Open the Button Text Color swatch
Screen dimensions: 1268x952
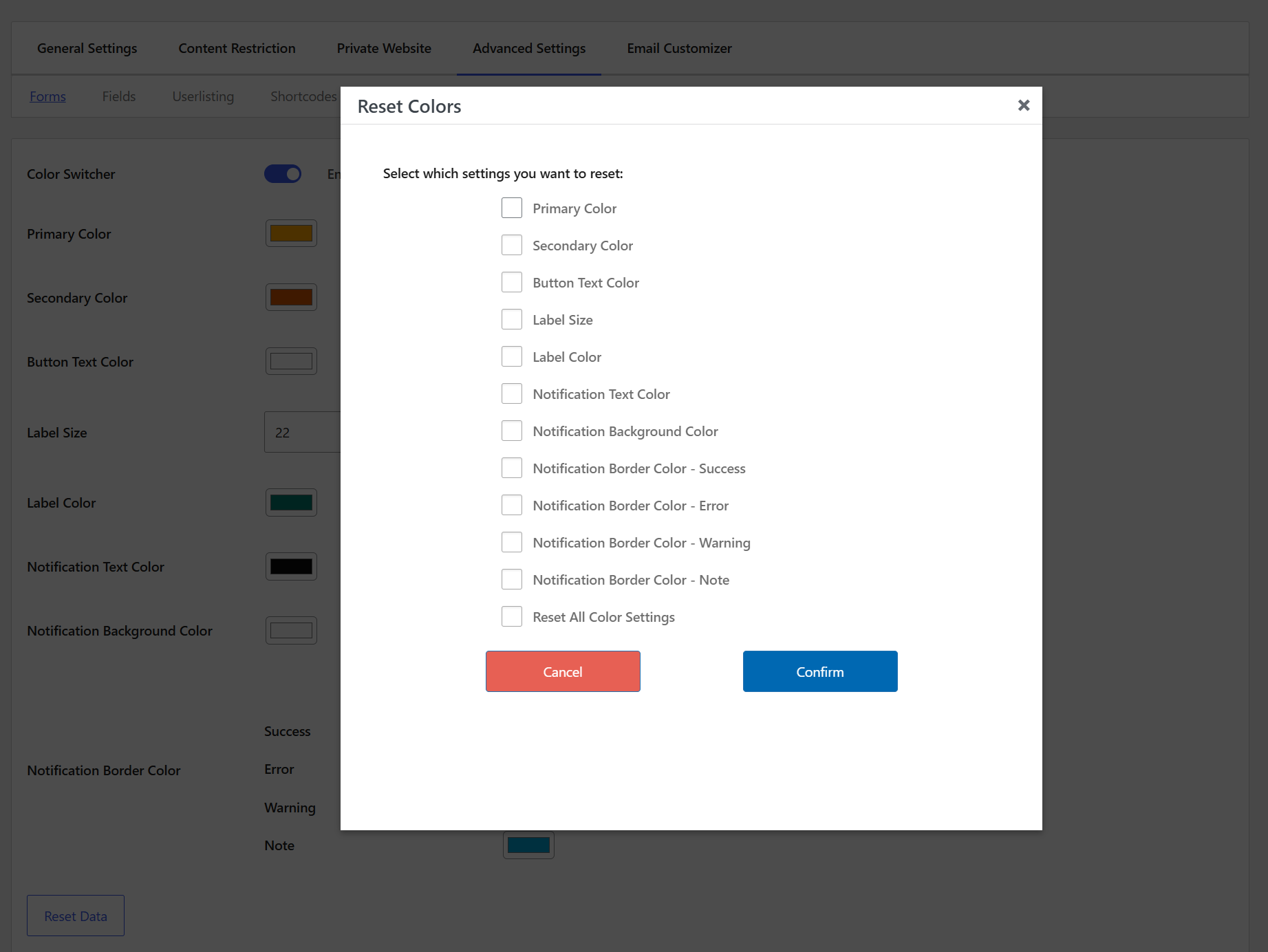(291, 361)
